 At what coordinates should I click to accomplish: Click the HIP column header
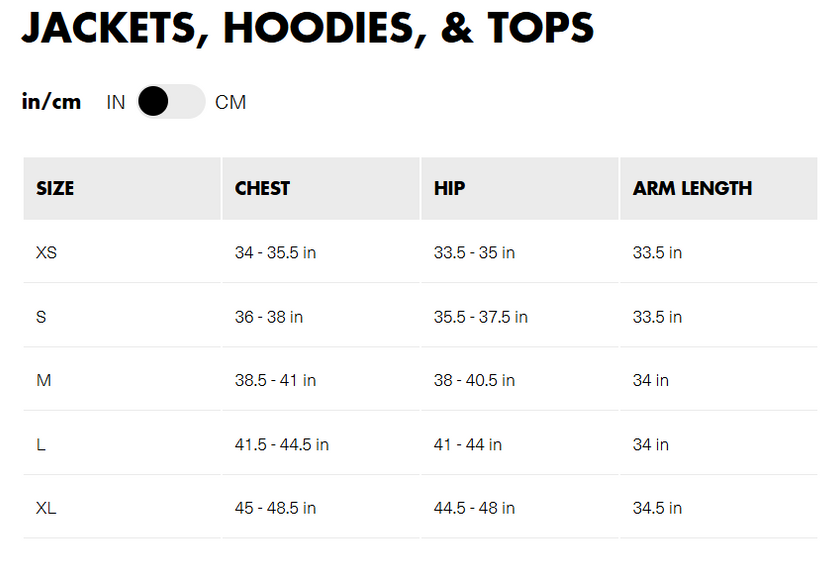click(x=449, y=188)
